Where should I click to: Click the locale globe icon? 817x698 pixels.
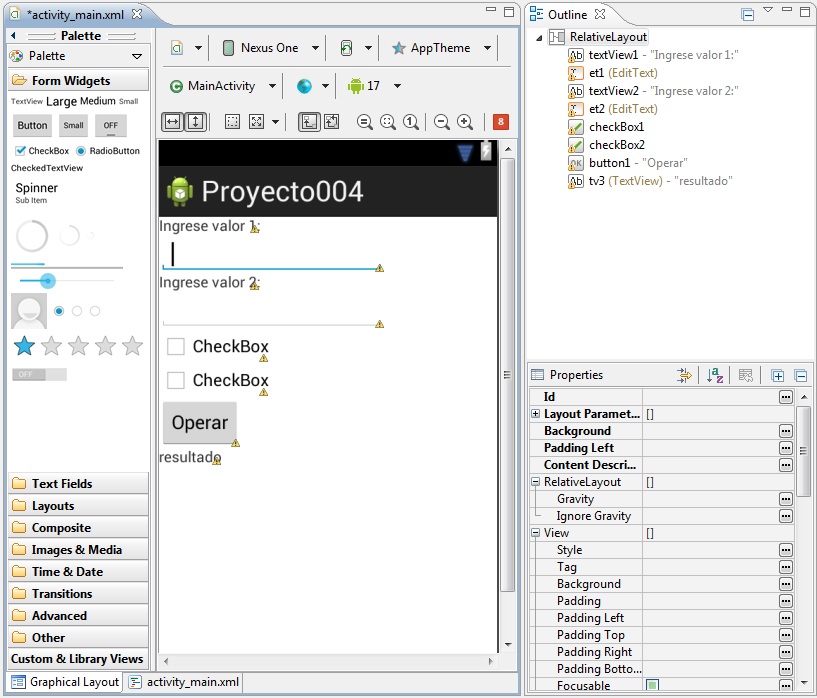304,86
